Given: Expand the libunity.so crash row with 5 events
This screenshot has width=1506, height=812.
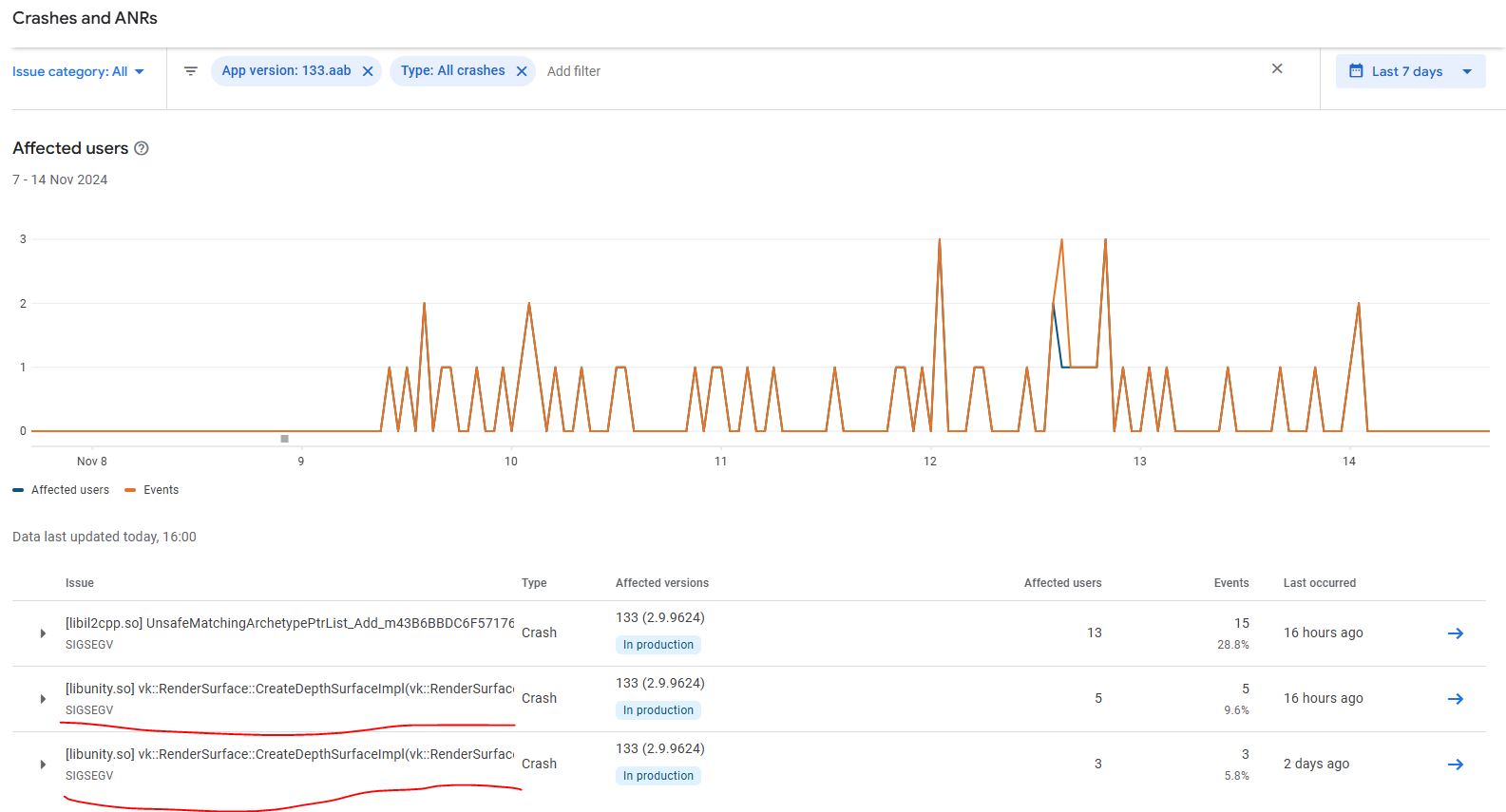Looking at the screenshot, I should [x=43, y=699].
